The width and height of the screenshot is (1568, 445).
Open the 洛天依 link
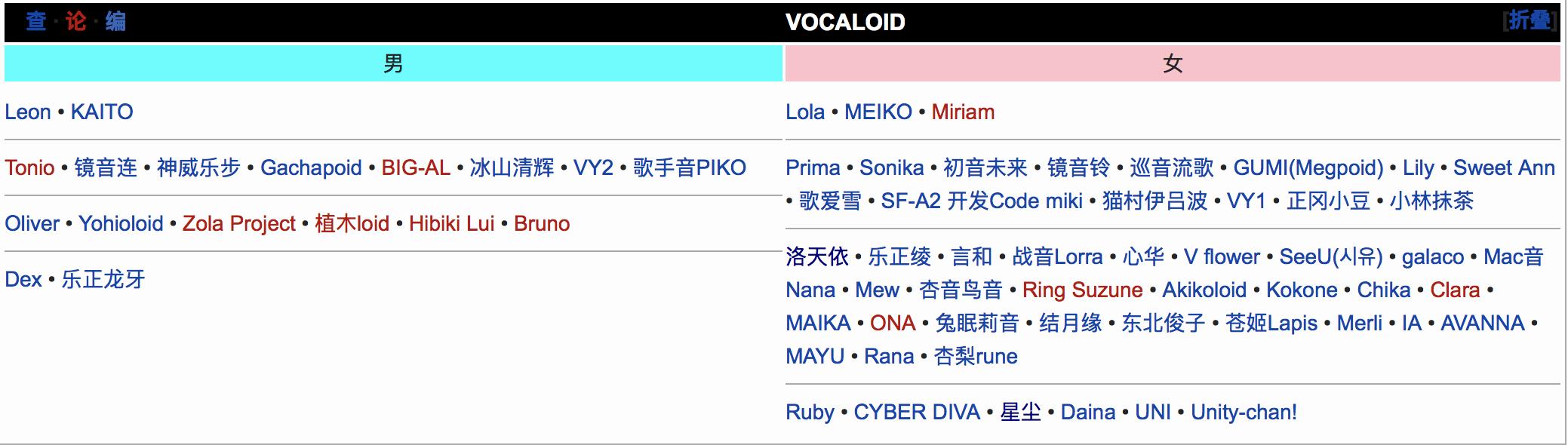tap(817, 257)
